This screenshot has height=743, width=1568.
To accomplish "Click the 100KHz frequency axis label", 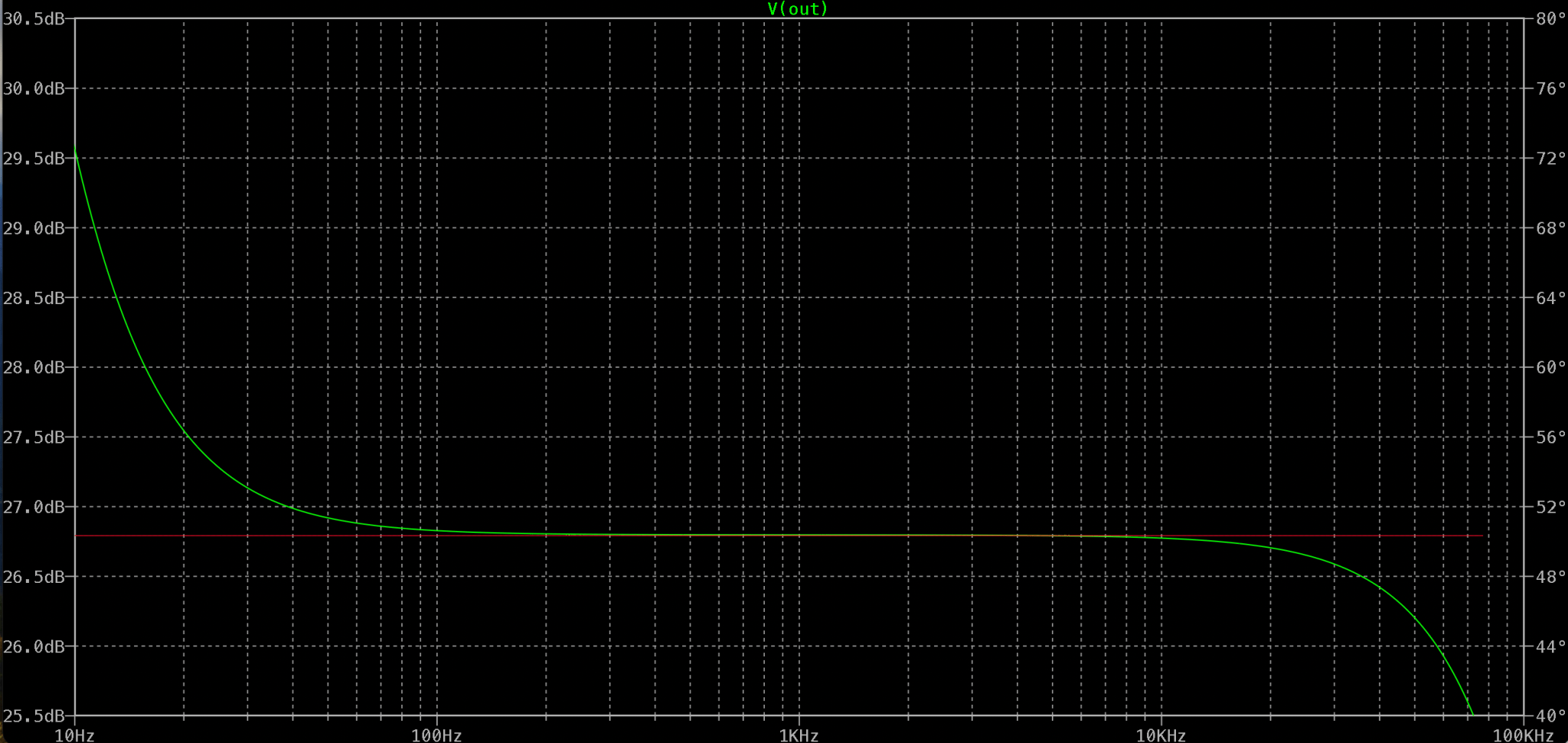I will [1523, 735].
